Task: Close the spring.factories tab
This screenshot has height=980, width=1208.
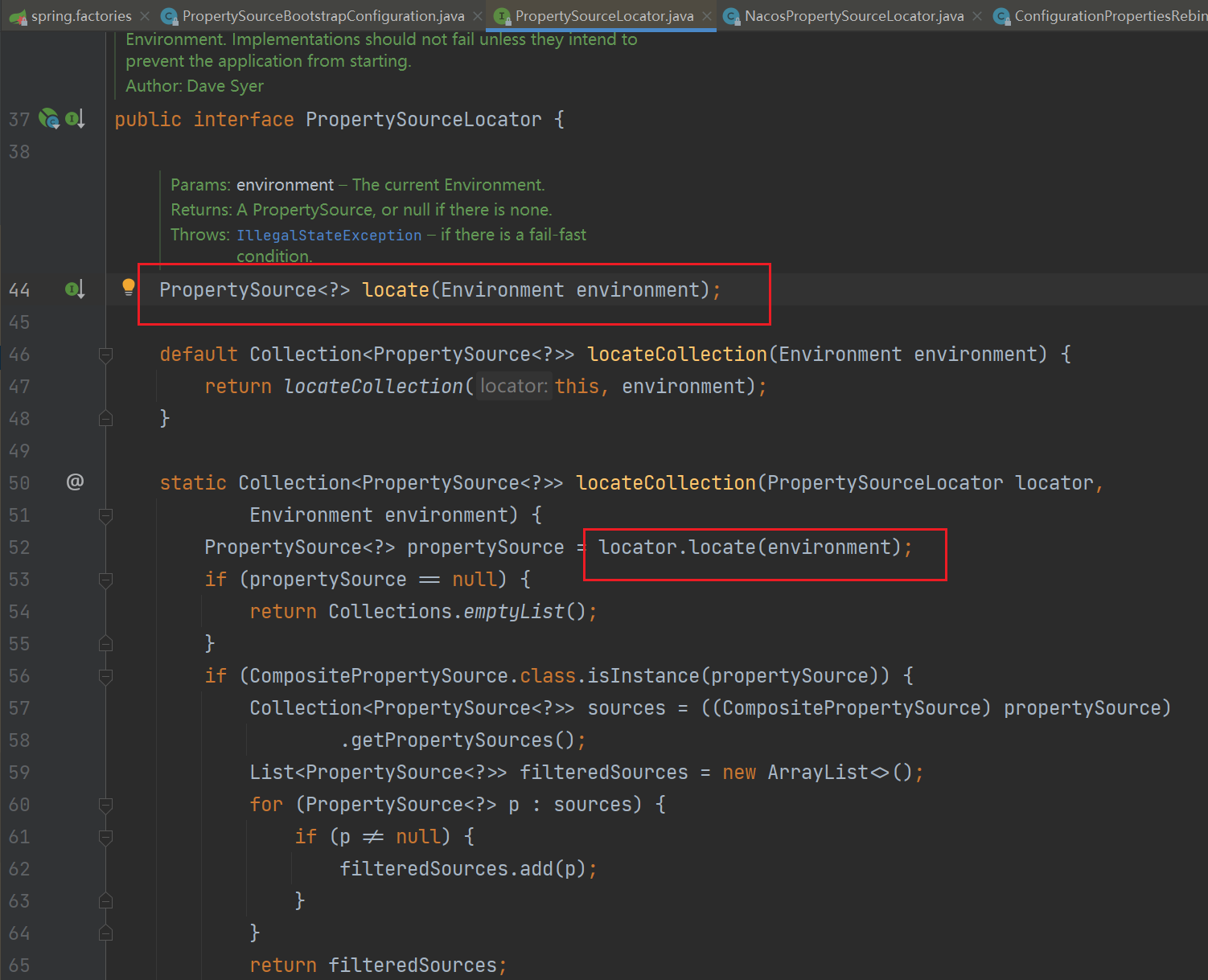Action: point(145,16)
